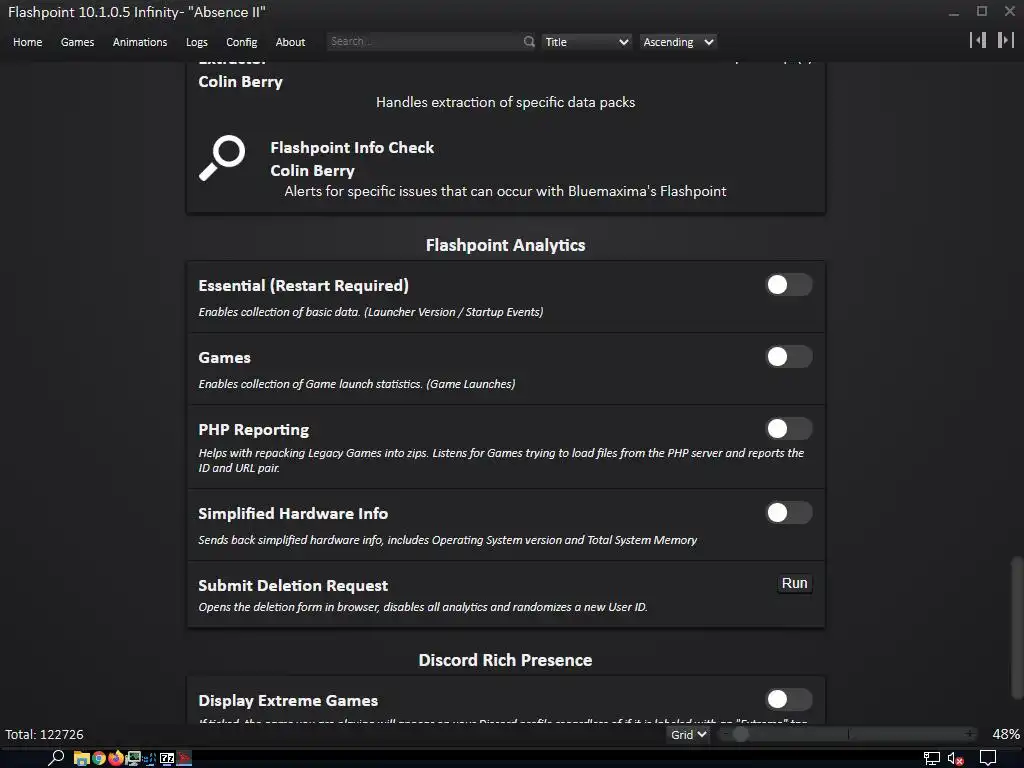Click the Flashpoint taskbar icon
This screenshot has width=1024, height=768.
pos(184,758)
